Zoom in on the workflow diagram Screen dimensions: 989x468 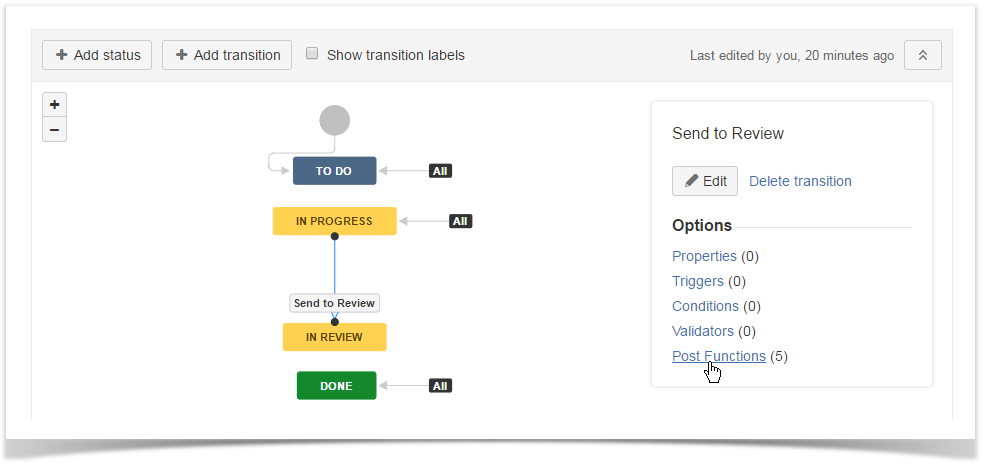coord(55,105)
